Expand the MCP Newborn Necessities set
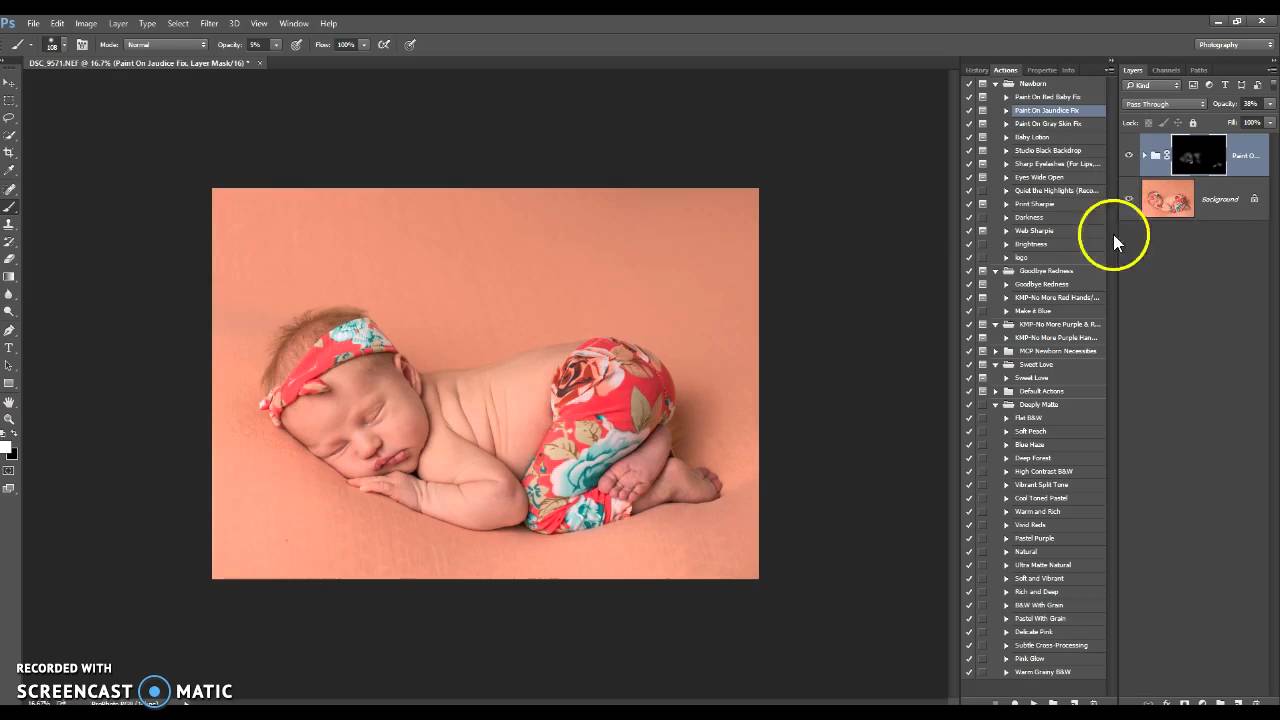This screenshot has width=1280, height=720. click(995, 351)
